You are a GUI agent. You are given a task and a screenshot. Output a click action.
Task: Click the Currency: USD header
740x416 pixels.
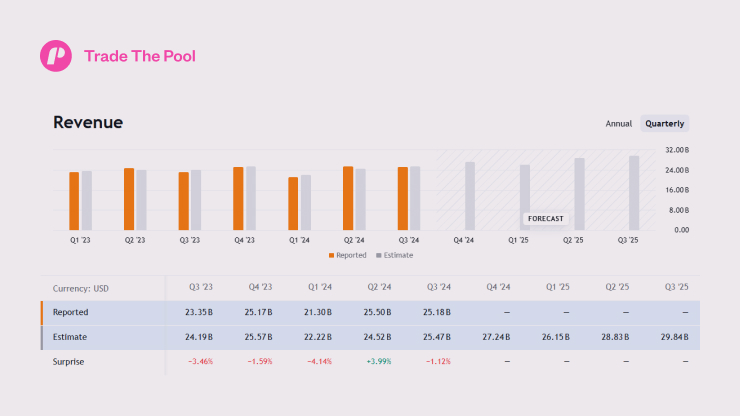click(x=81, y=288)
